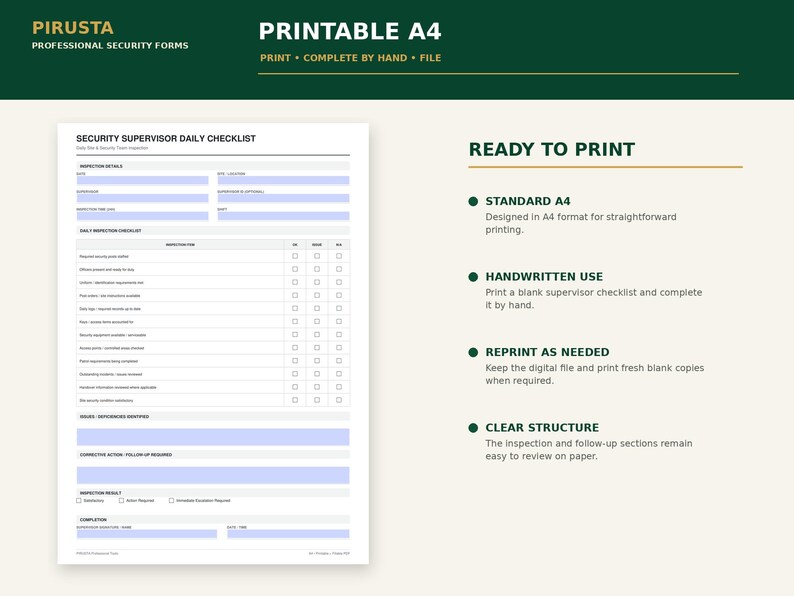Tick ISSUE for Officers present and ready for duty
794x596 pixels.
[317, 269]
